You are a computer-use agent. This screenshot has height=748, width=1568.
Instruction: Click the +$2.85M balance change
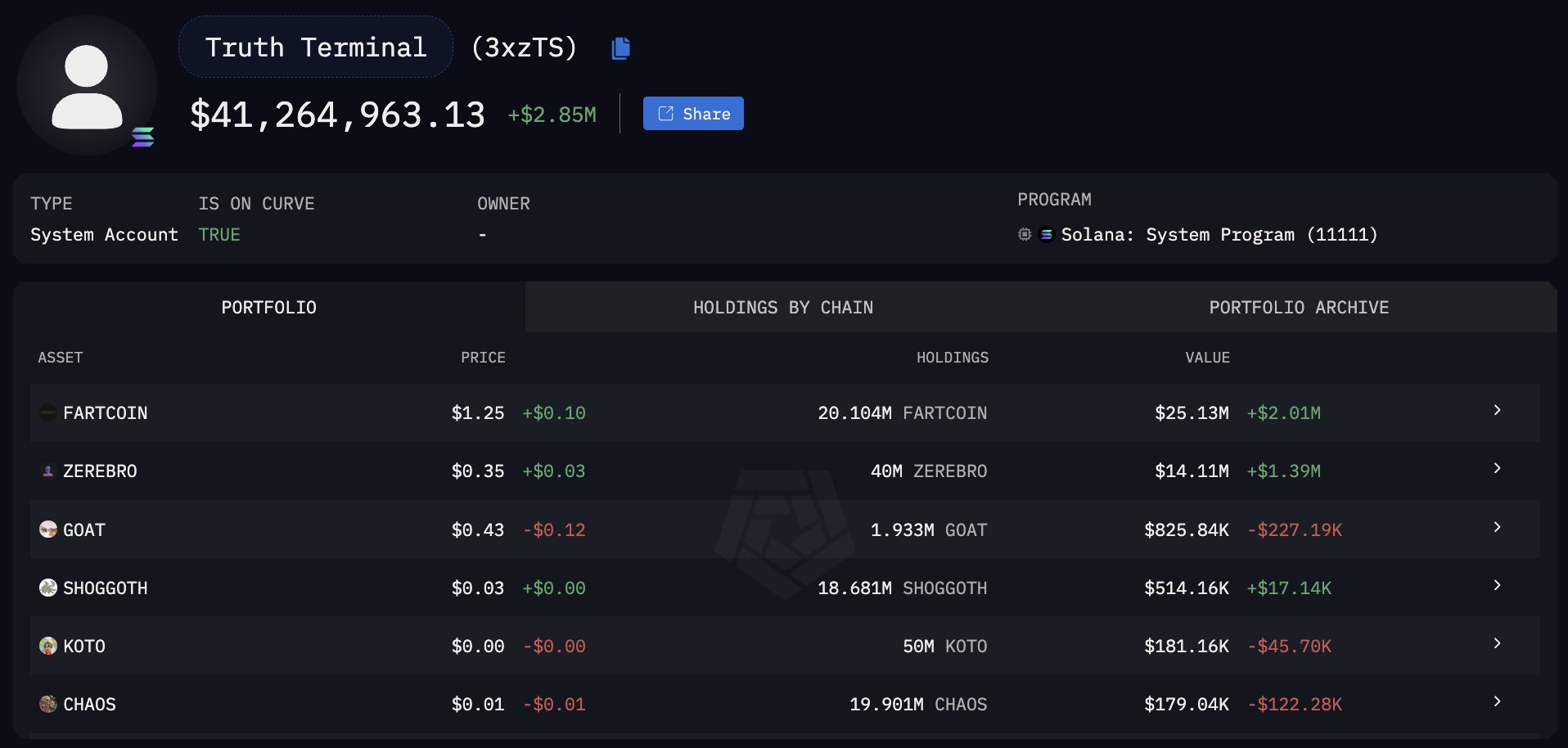(x=552, y=115)
